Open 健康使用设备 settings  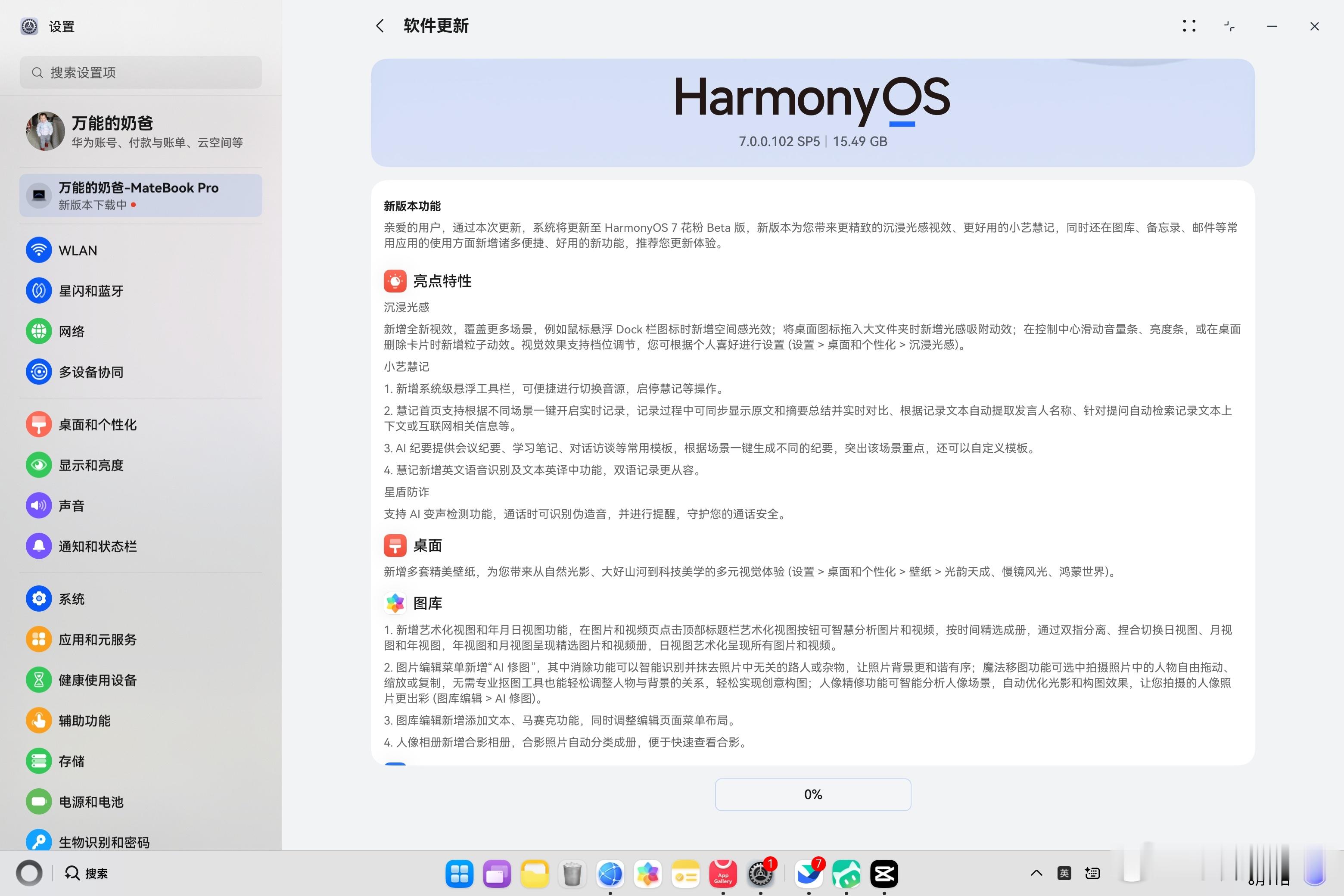click(x=140, y=680)
